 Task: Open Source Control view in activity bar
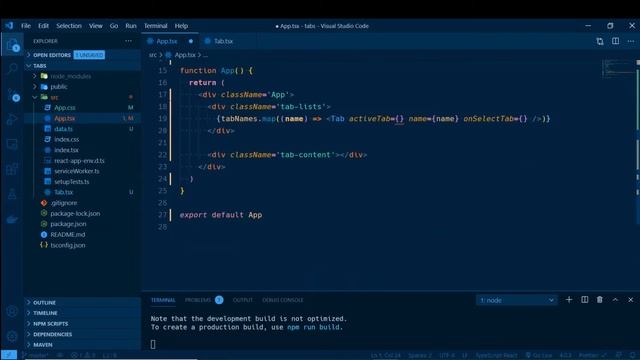tap(12, 95)
